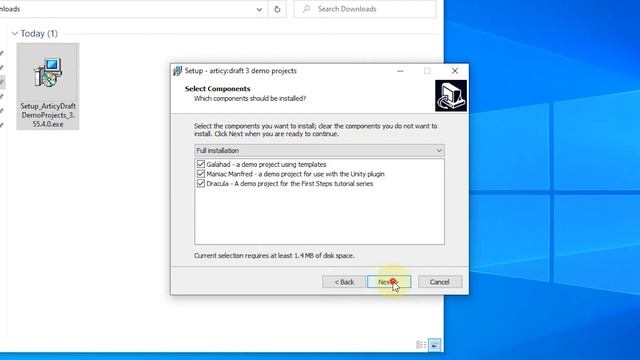Viewport: 640px width, 360px height.
Task: Uncheck the Galahad demo project checkbox
Action: point(200,164)
